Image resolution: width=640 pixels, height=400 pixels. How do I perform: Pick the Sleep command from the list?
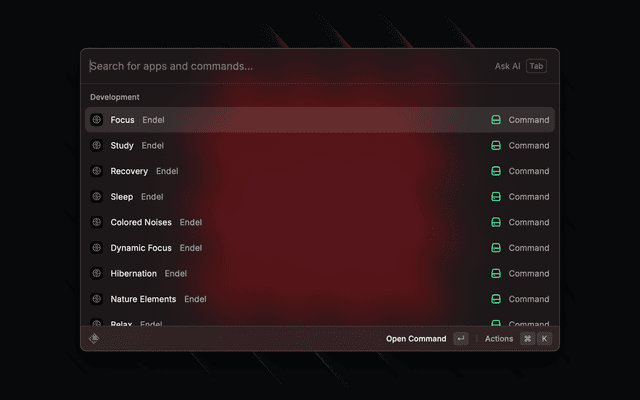coord(300,197)
